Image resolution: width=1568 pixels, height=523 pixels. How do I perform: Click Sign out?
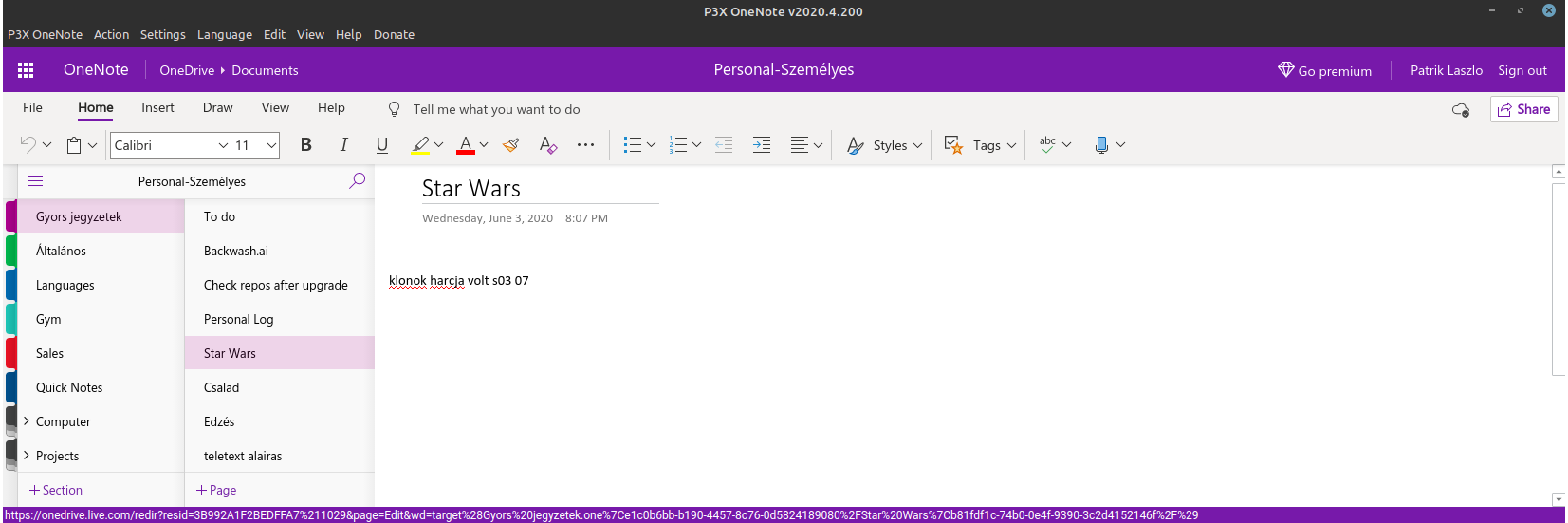[x=1522, y=70]
